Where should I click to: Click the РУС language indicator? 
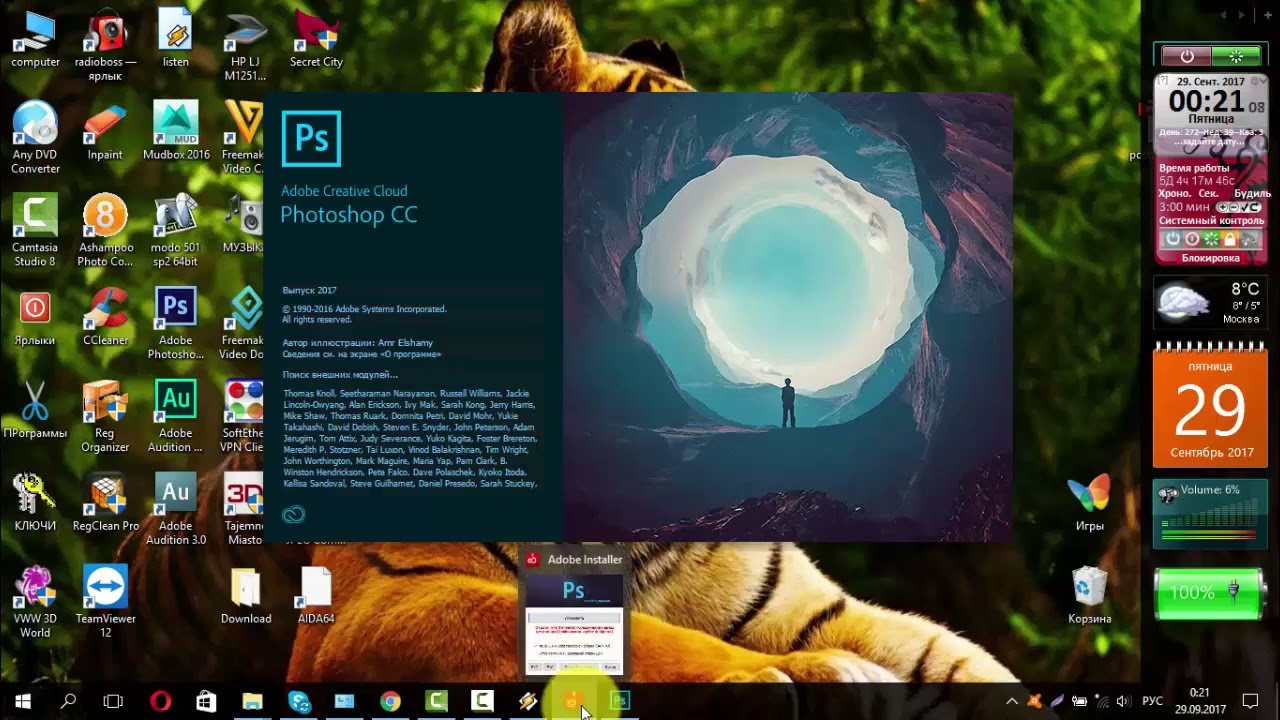[x=1152, y=701]
